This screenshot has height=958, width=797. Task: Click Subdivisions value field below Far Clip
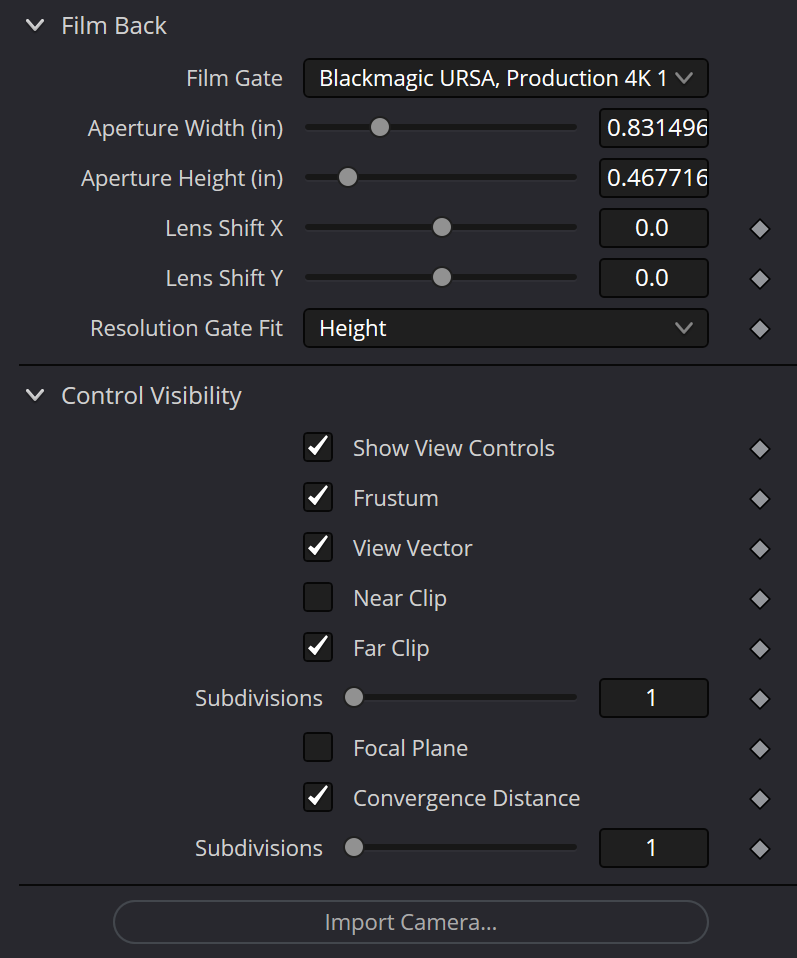[653, 698]
